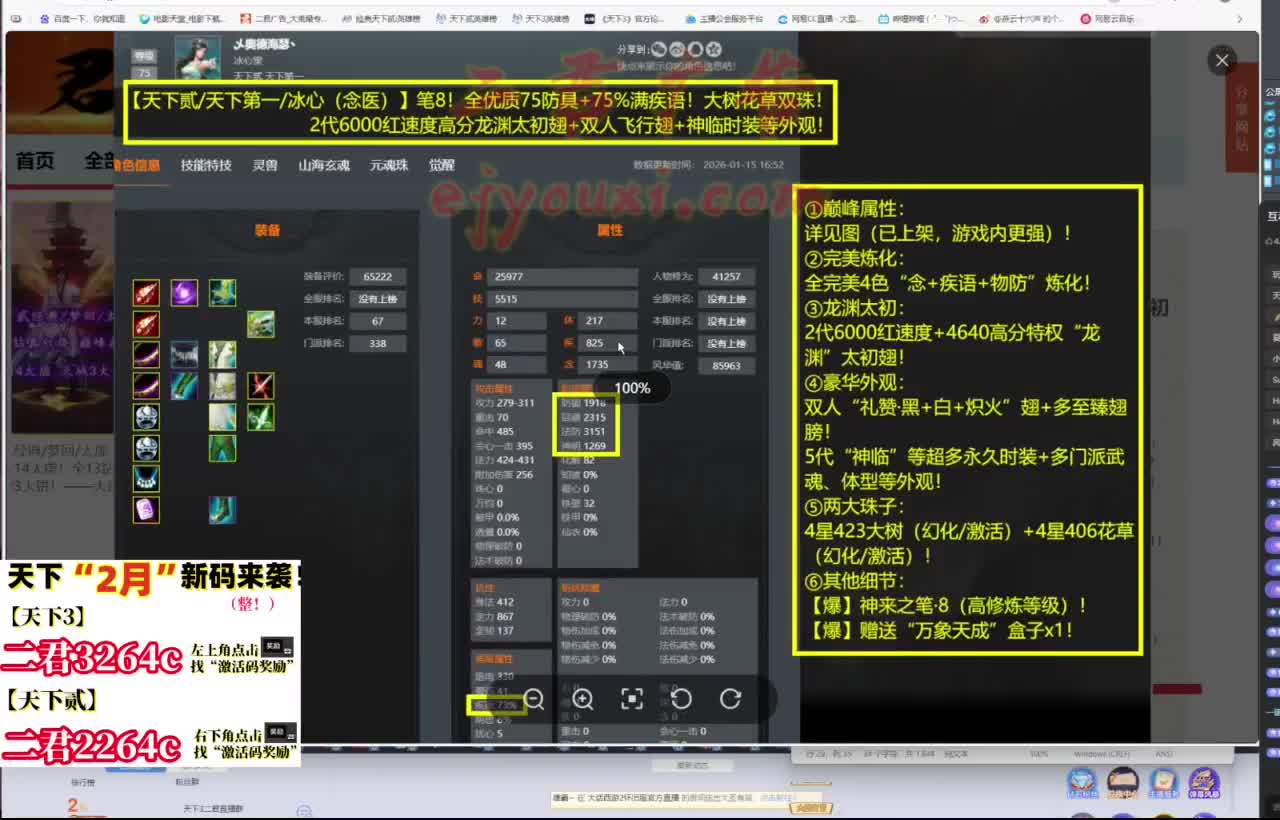Zoom in the image with the plus magnifier

tap(583, 699)
